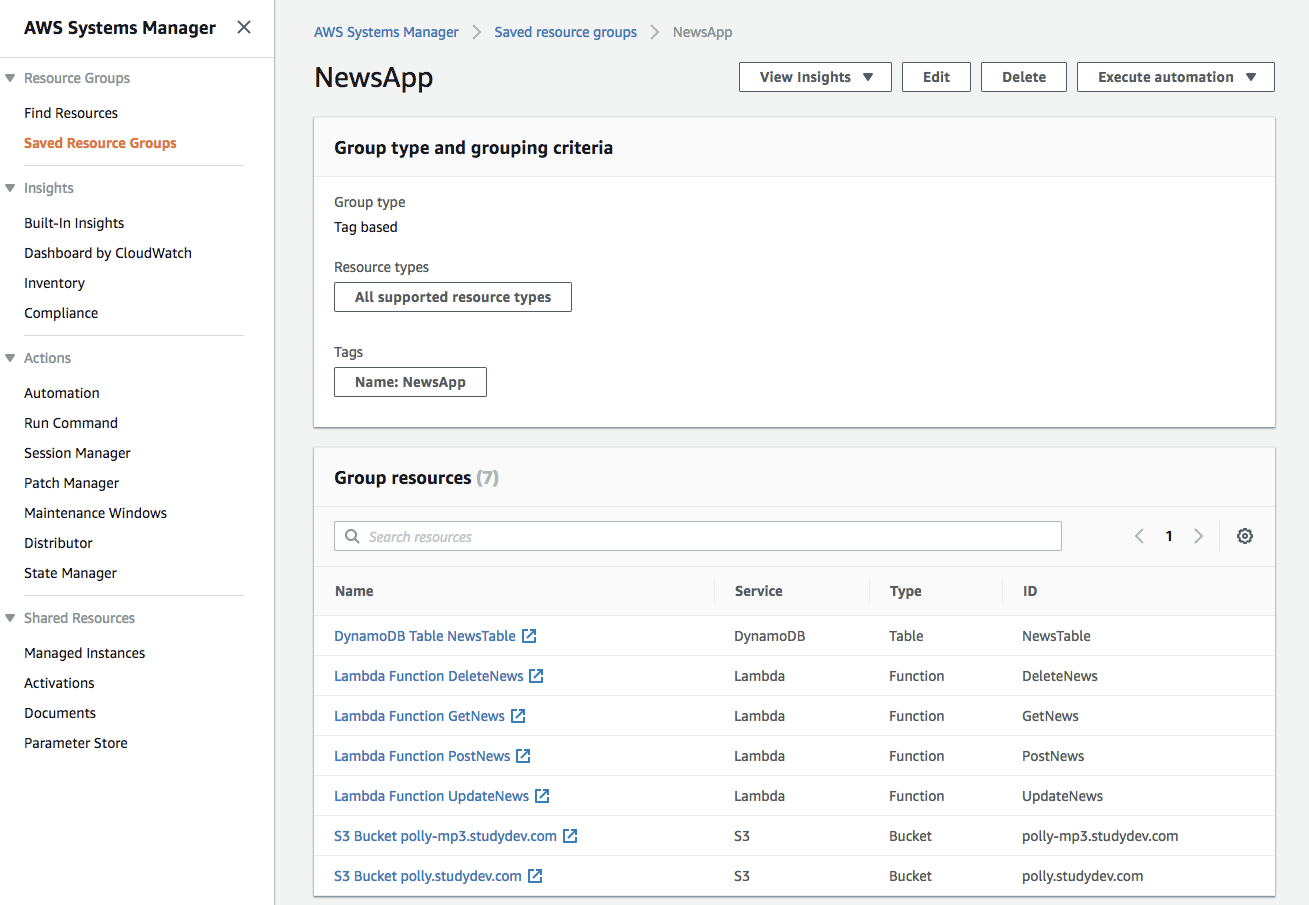Open Patch Manager

72,483
